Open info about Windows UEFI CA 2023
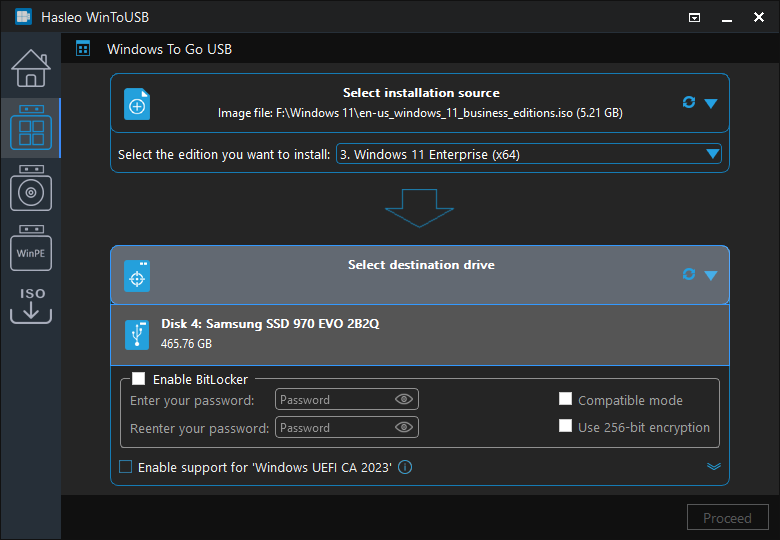 click(405, 467)
